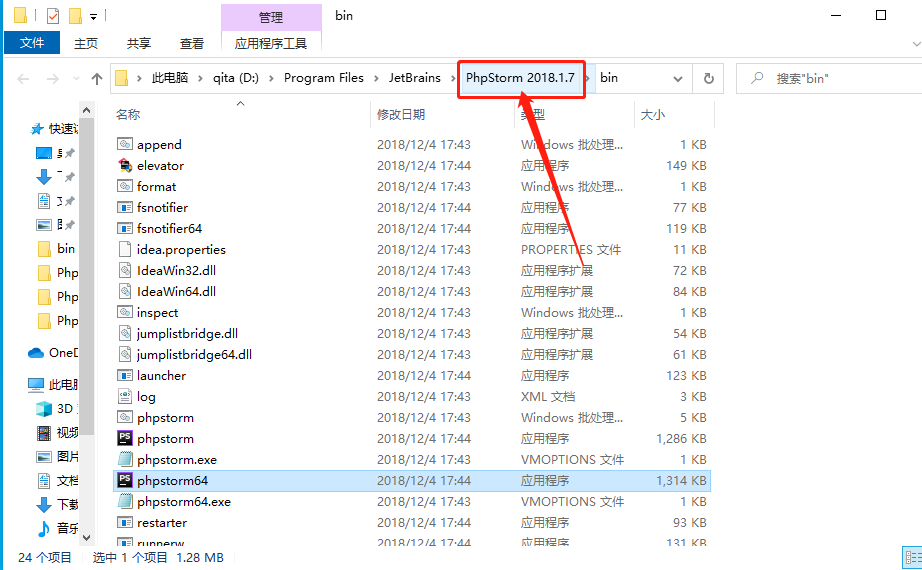Select the phpstorm Windows batch file row
Screen dimensions: 922x570
point(412,418)
